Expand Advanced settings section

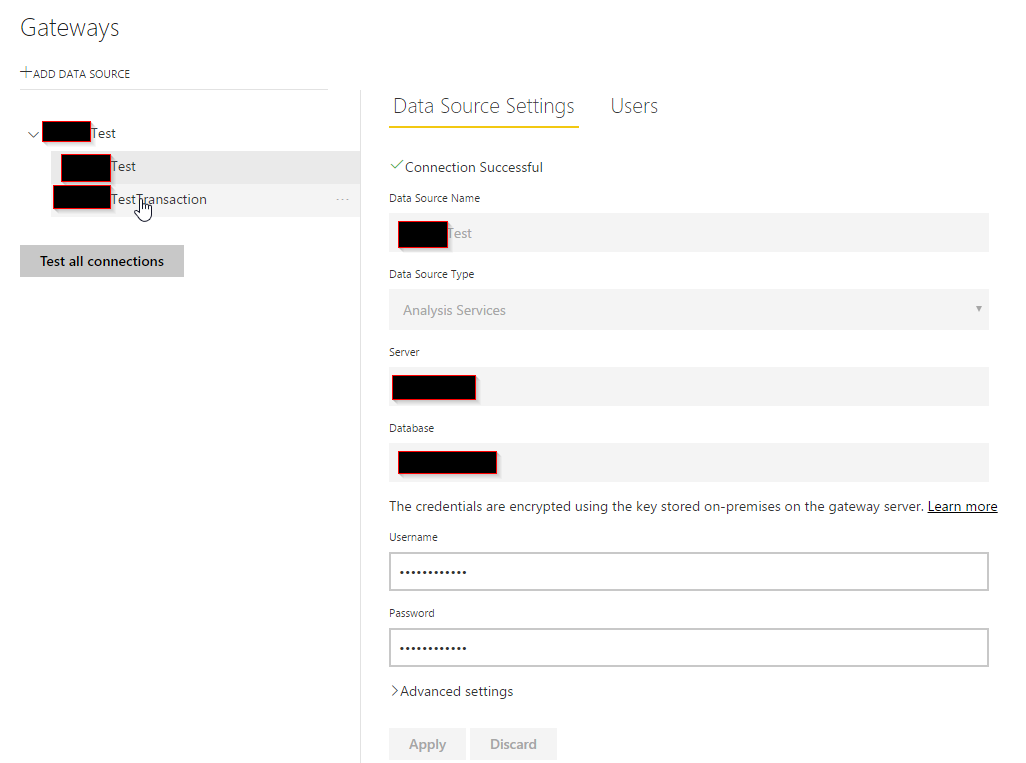[x=451, y=692]
